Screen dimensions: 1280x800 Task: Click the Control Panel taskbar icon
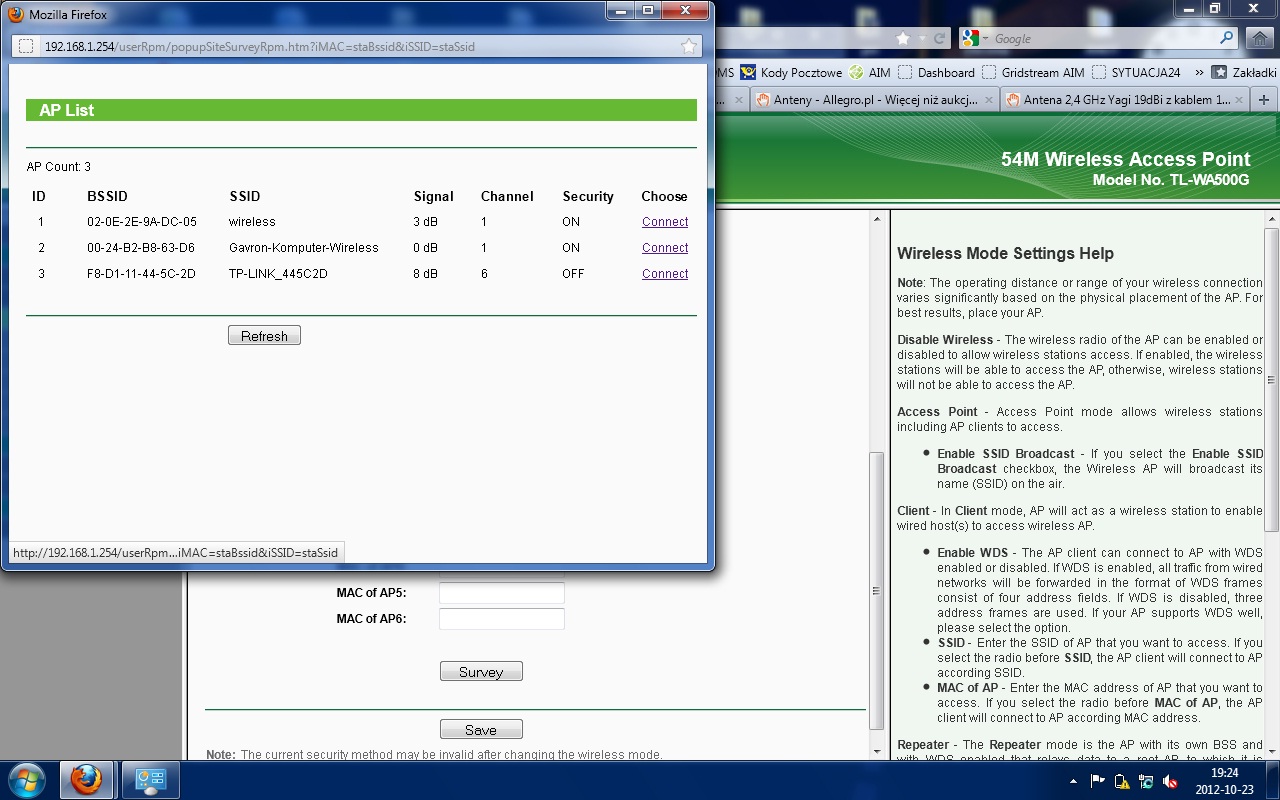150,779
